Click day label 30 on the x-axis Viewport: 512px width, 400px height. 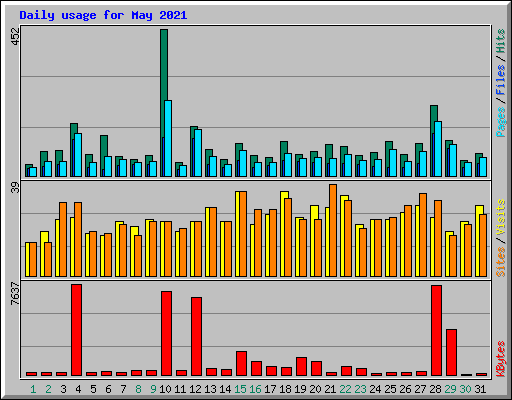coord(465,389)
